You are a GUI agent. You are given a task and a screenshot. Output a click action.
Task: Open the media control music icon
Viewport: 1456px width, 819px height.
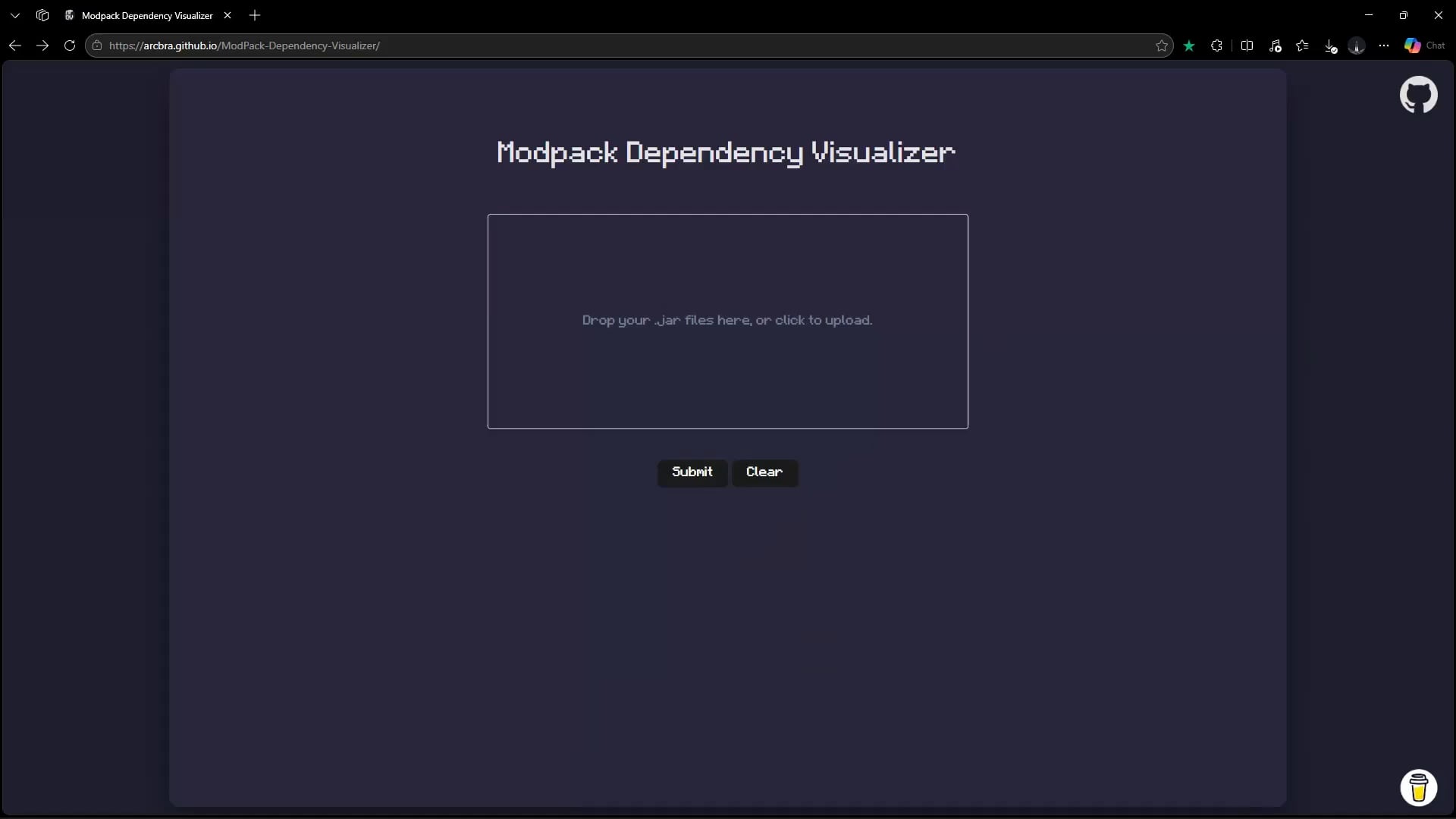point(1275,45)
